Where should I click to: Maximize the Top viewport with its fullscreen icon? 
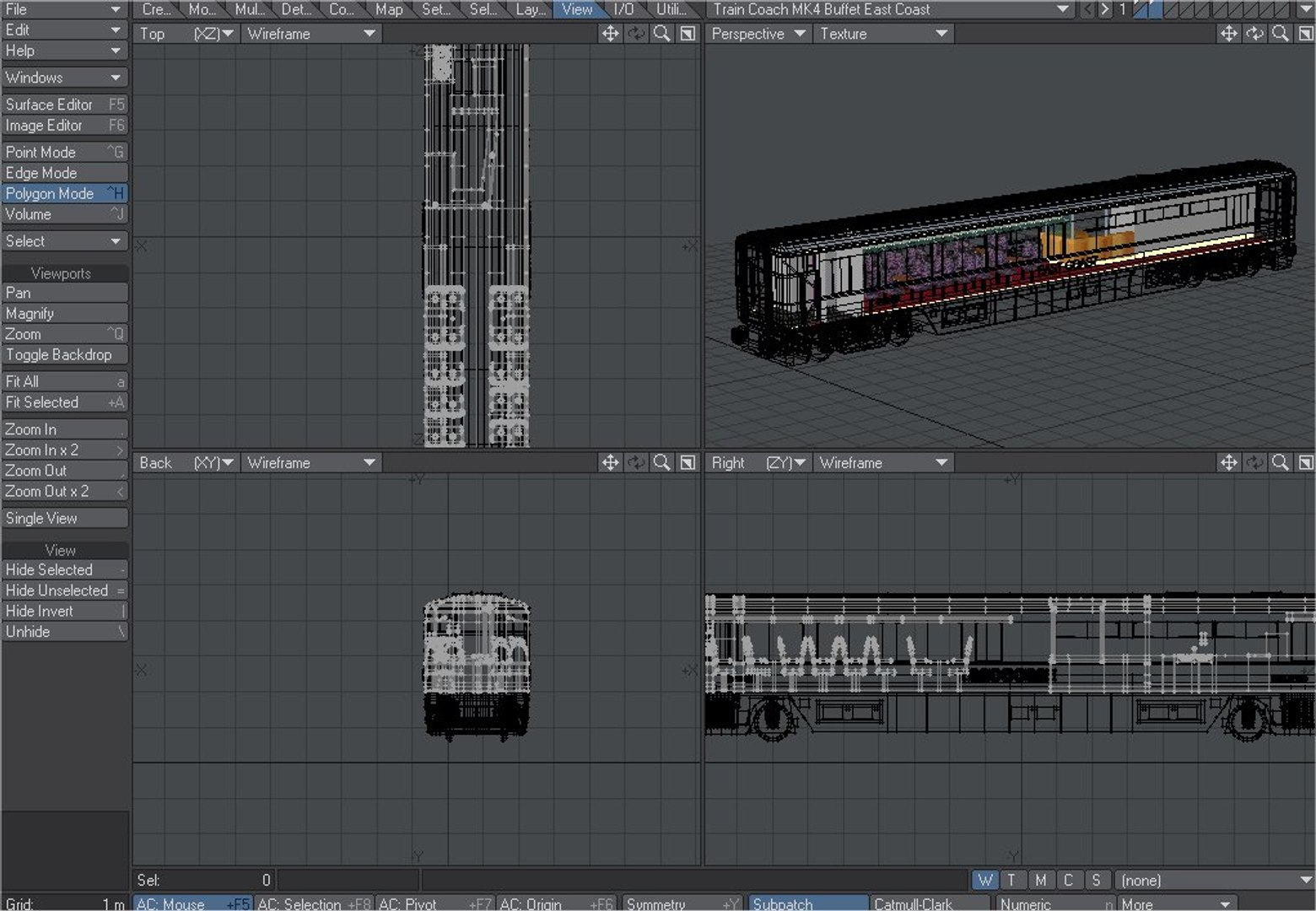pyautogui.click(x=688, y=34)
